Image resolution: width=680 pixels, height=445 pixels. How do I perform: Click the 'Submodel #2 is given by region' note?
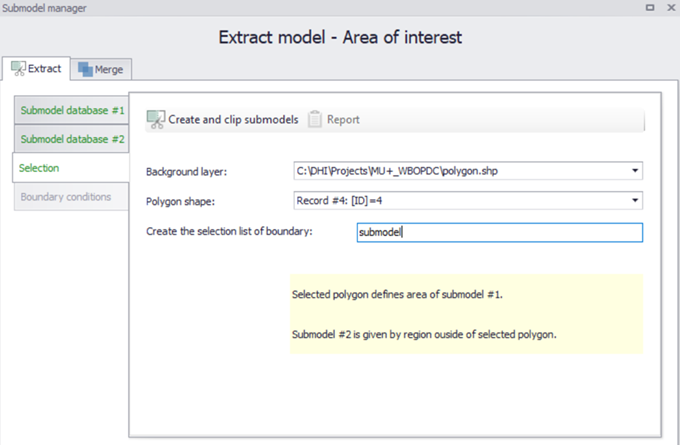(x=424, y=334)
